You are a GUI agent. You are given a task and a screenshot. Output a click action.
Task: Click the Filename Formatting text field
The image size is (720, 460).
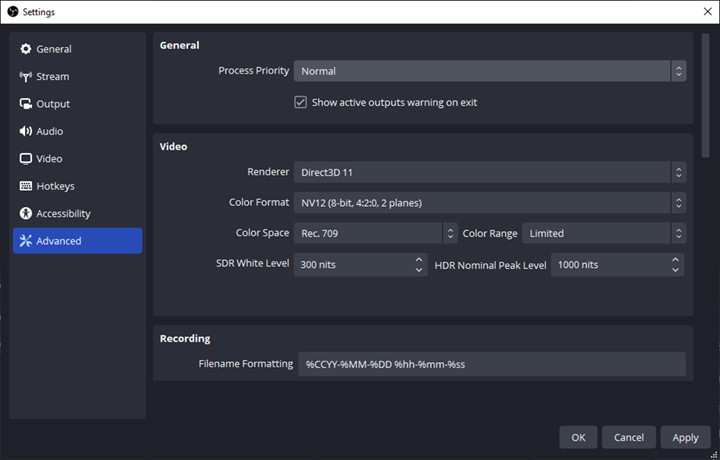(x=491, y=364)
